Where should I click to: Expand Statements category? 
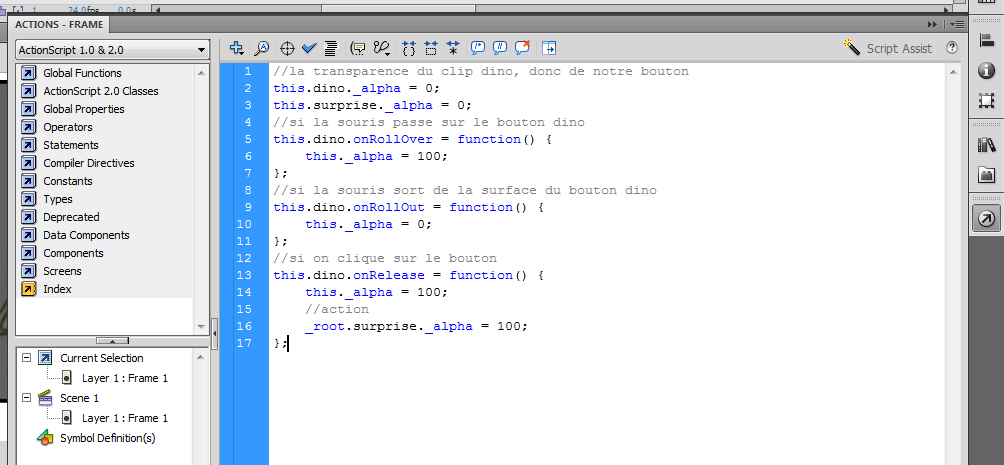pos(70,145)
